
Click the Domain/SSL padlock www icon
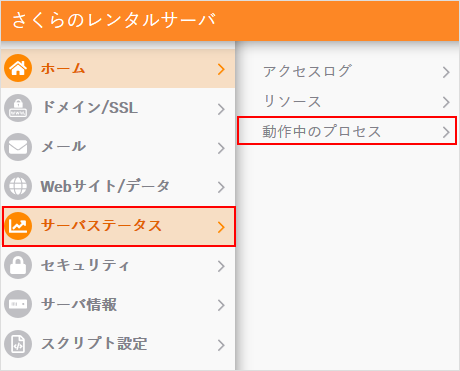tap(18, 108)
